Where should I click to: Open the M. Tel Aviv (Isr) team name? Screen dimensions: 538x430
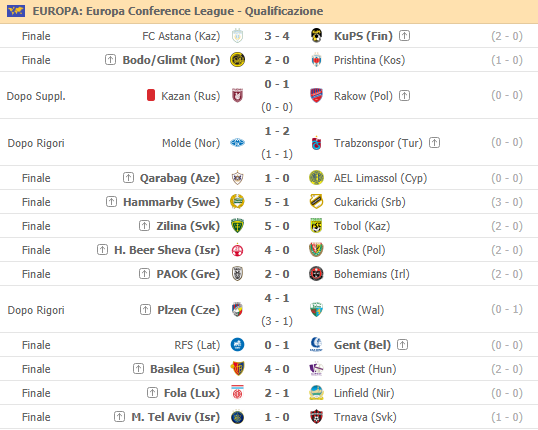click(175, 417)
